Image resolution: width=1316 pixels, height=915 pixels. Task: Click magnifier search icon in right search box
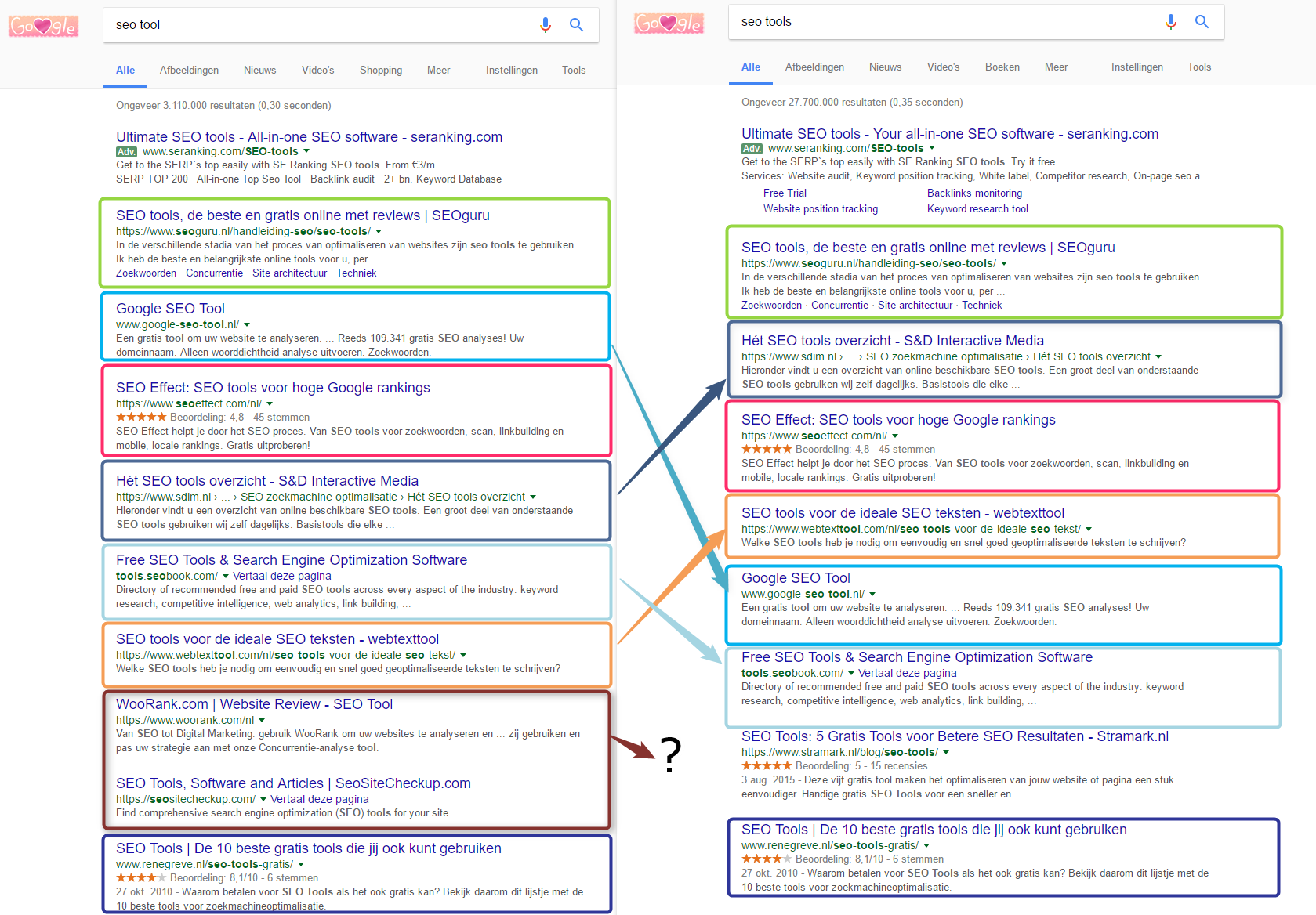coord(1202,22)
